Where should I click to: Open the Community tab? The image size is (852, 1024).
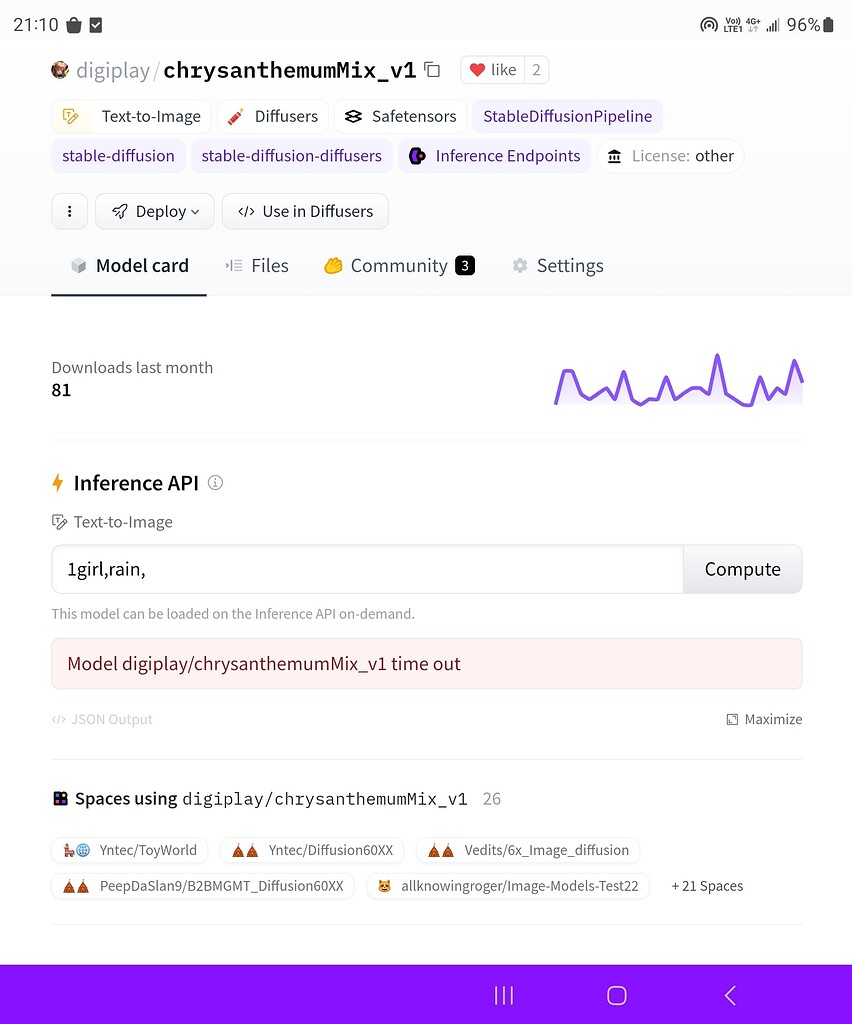tap(398, 265)
